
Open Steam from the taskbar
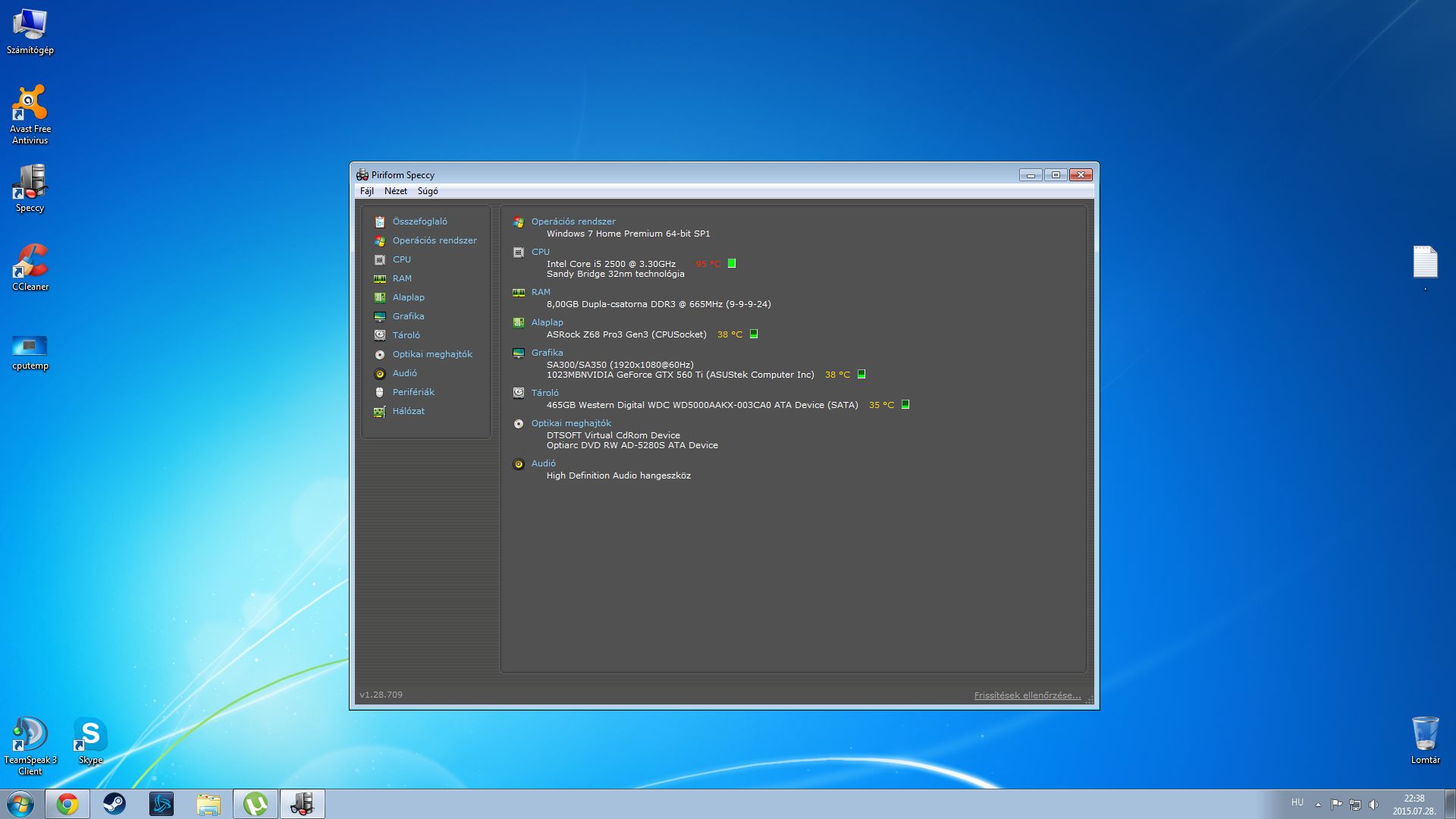pyautogui.click(x=115, y=804)
